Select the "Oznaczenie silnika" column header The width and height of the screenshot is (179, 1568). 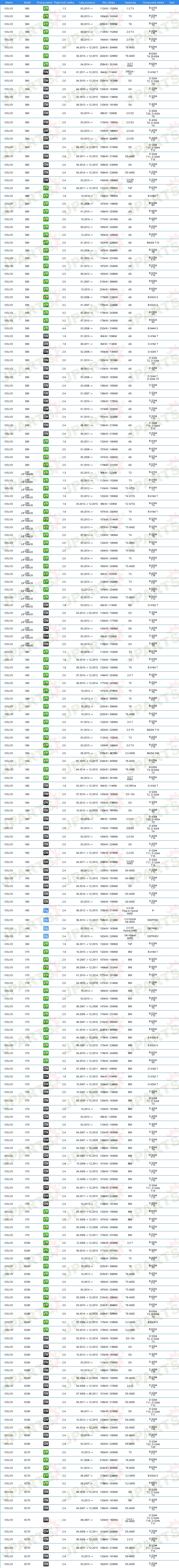pyautogui.click(x=153, y=3)
